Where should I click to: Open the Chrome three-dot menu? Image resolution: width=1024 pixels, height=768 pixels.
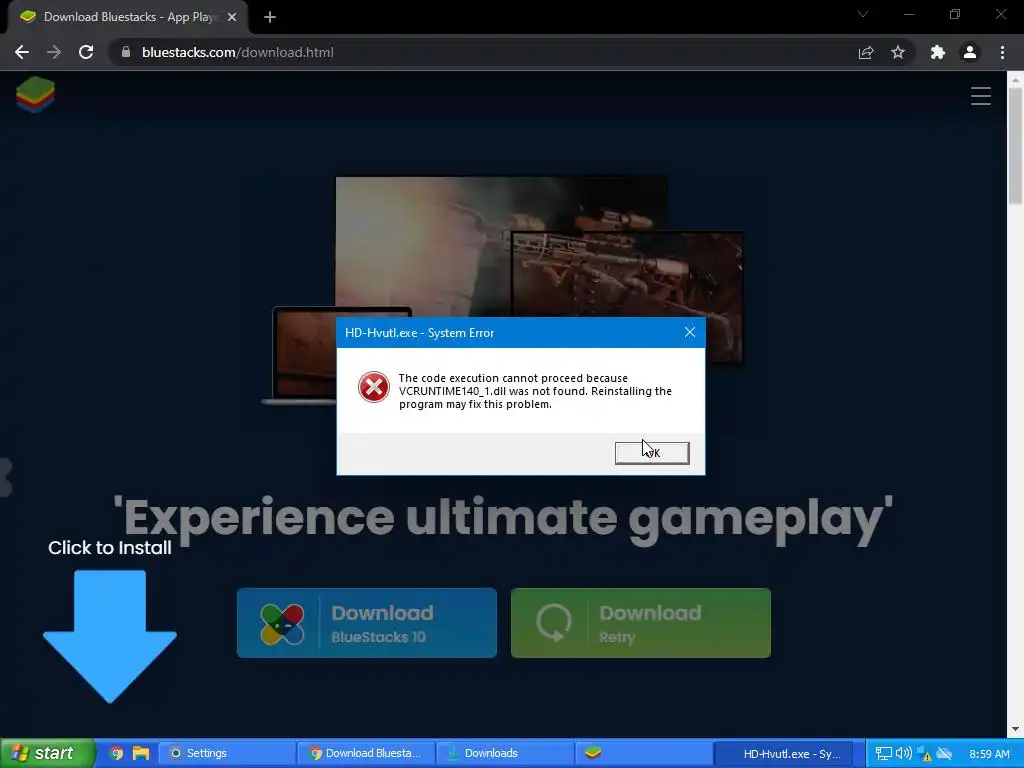[1002, 52]
